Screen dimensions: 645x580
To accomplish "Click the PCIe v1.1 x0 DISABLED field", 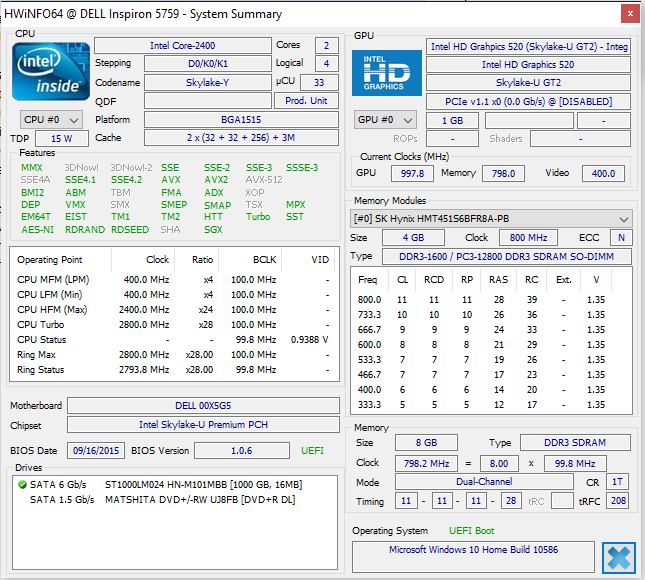I will [x=528, y=102].
